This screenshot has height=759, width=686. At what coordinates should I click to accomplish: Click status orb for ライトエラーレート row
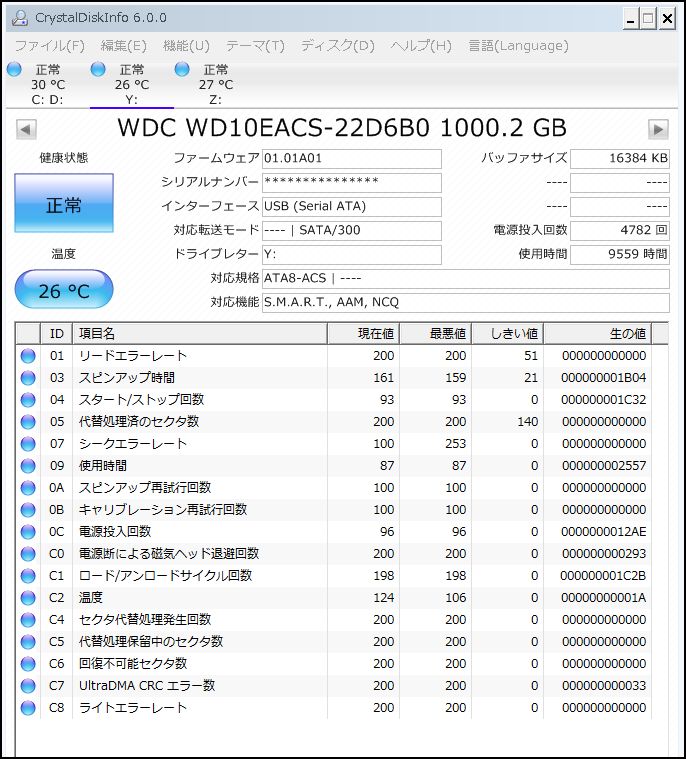pyautogui.click(x=28, y=708)
